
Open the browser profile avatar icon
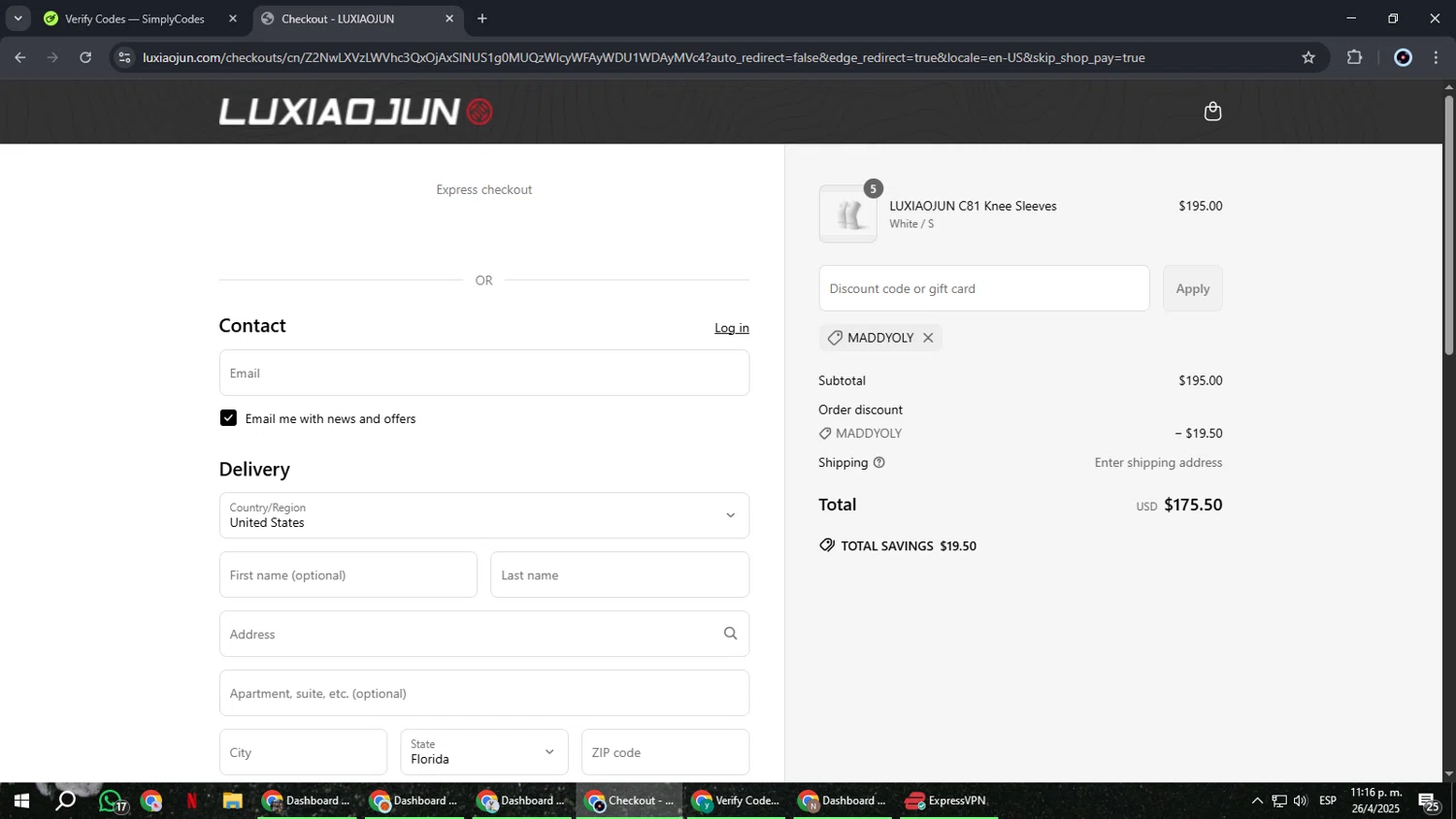coord(1403,57)
